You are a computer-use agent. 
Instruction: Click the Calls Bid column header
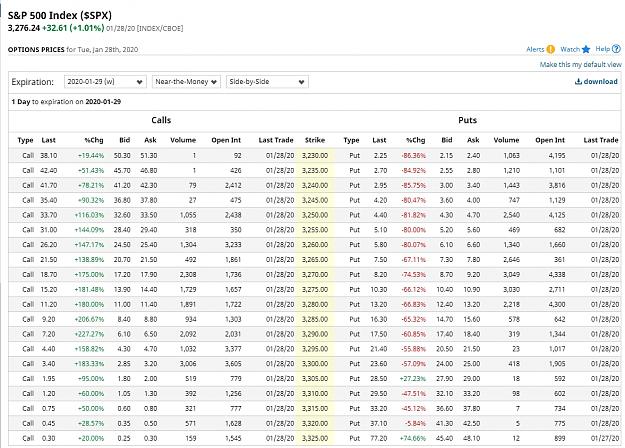[x=125, y=140]
